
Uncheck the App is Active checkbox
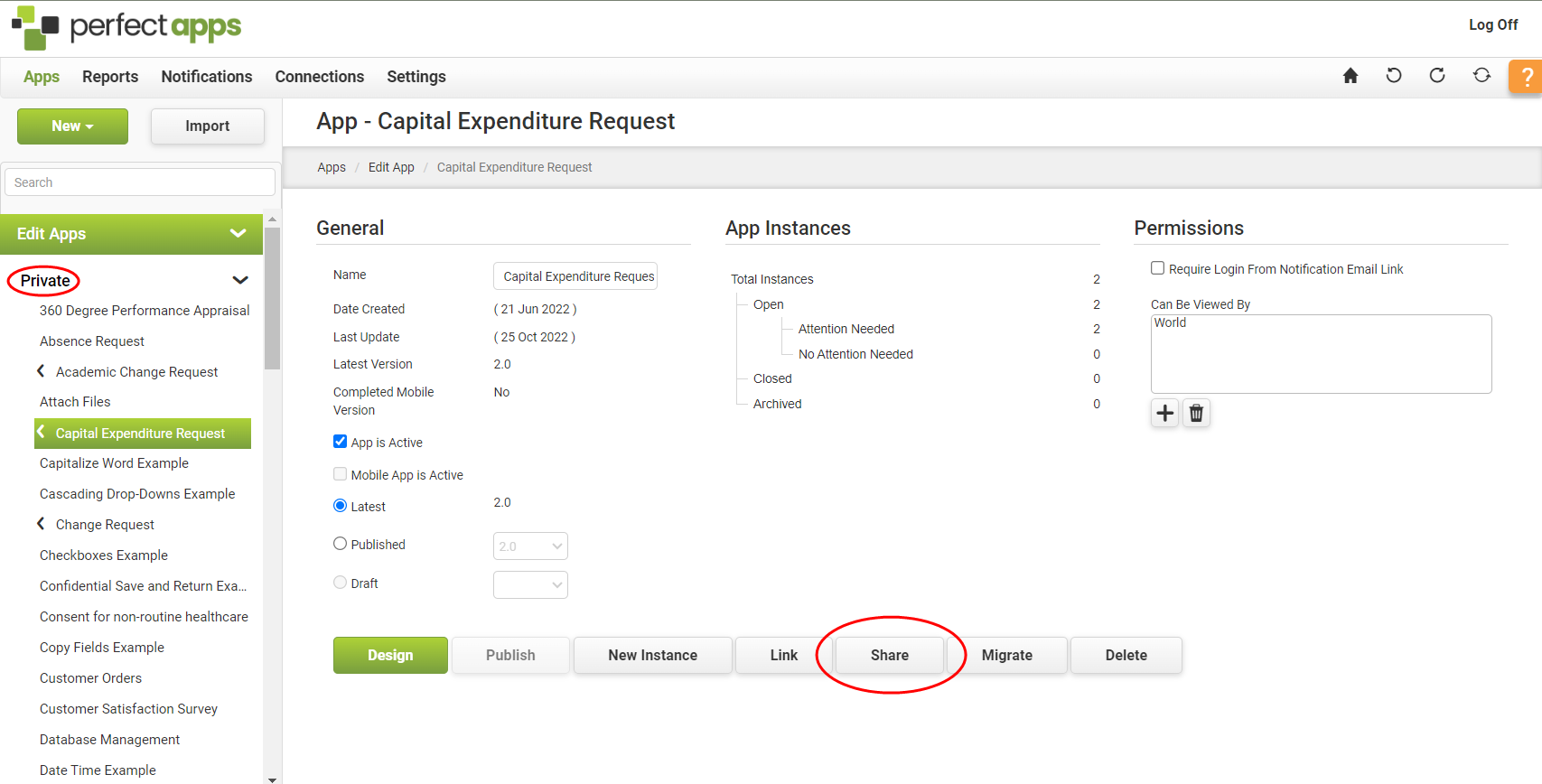(x=341, y=442)
